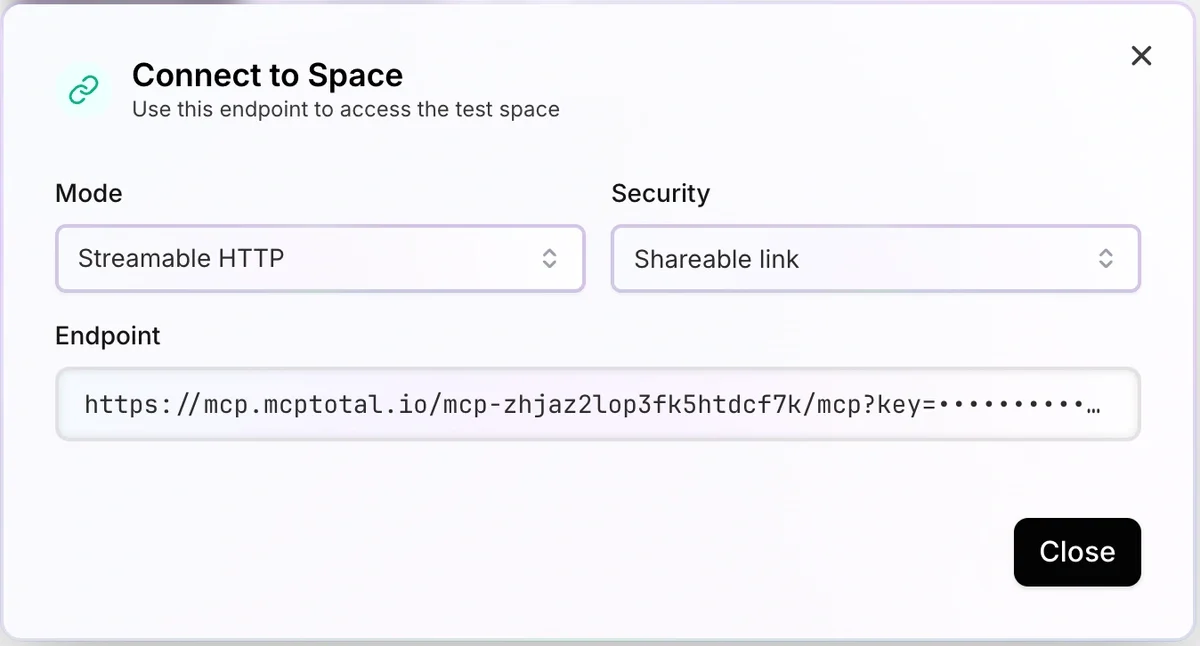1200x646 pixels.
Task: Click the up-down chevron in Security selector
Action: (1106, 259)
